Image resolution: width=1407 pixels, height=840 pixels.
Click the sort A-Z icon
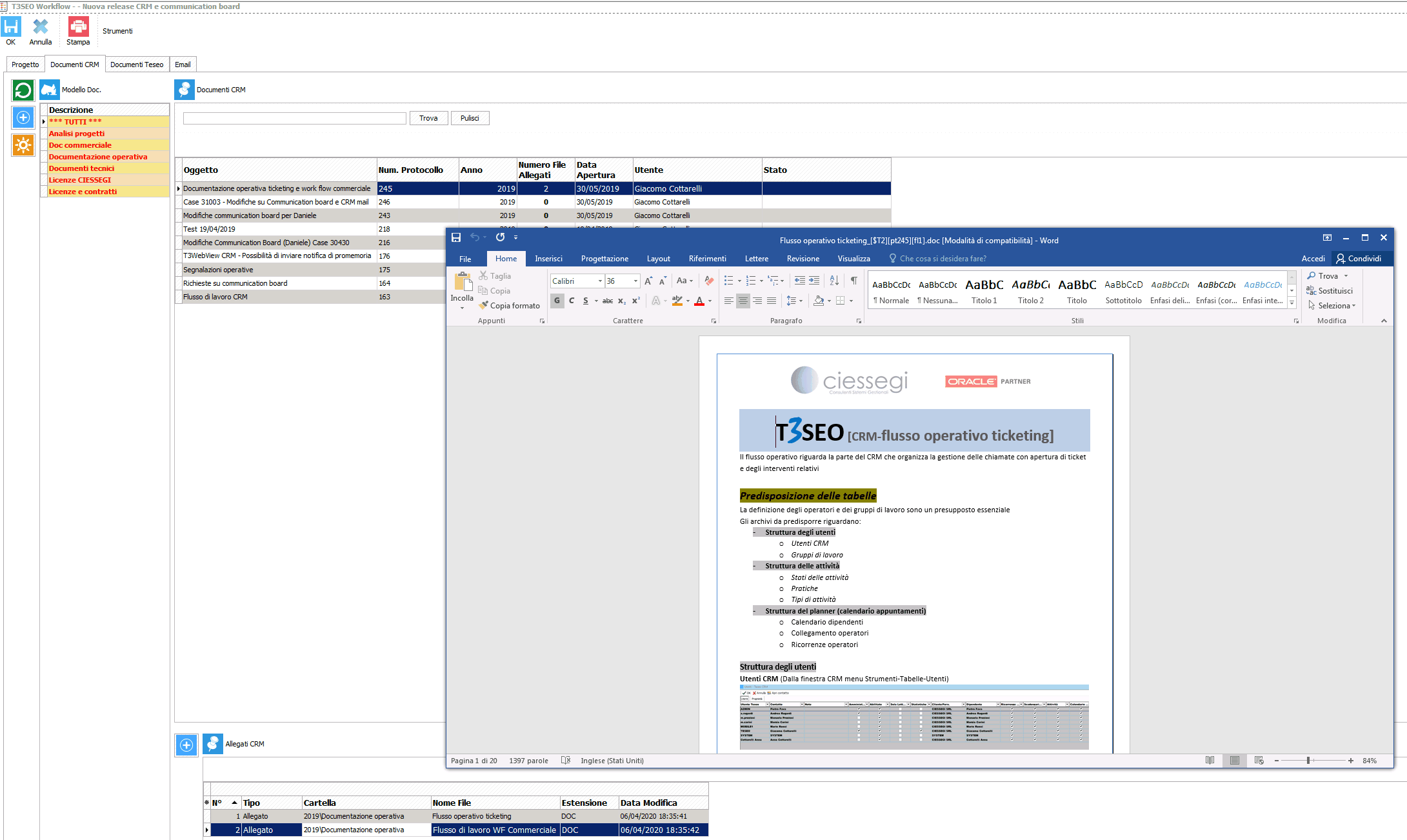tap(834, 281)
